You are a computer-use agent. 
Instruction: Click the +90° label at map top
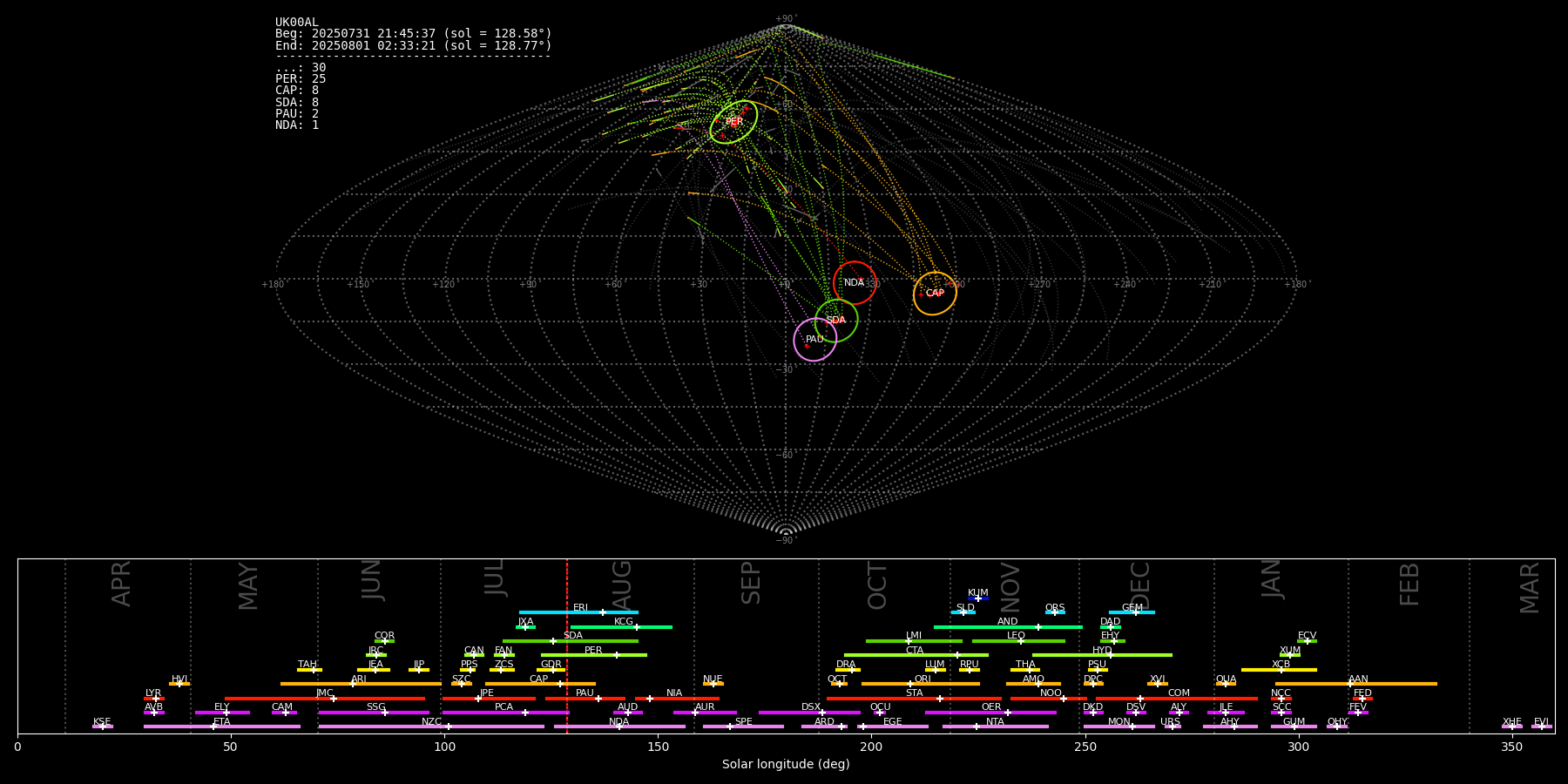coord(786,19)
